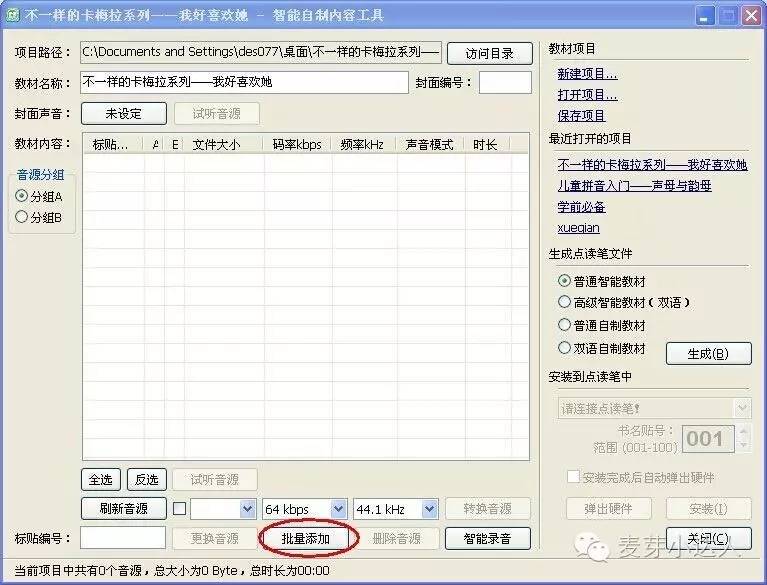
Task: Click 书名贴号 001 field
Action: click(708, 439)
